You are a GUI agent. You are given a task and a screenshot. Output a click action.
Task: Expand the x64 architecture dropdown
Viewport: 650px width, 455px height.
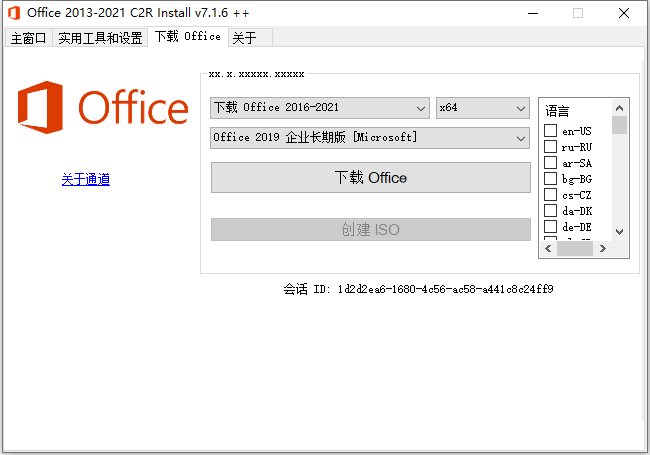point(482,107)
